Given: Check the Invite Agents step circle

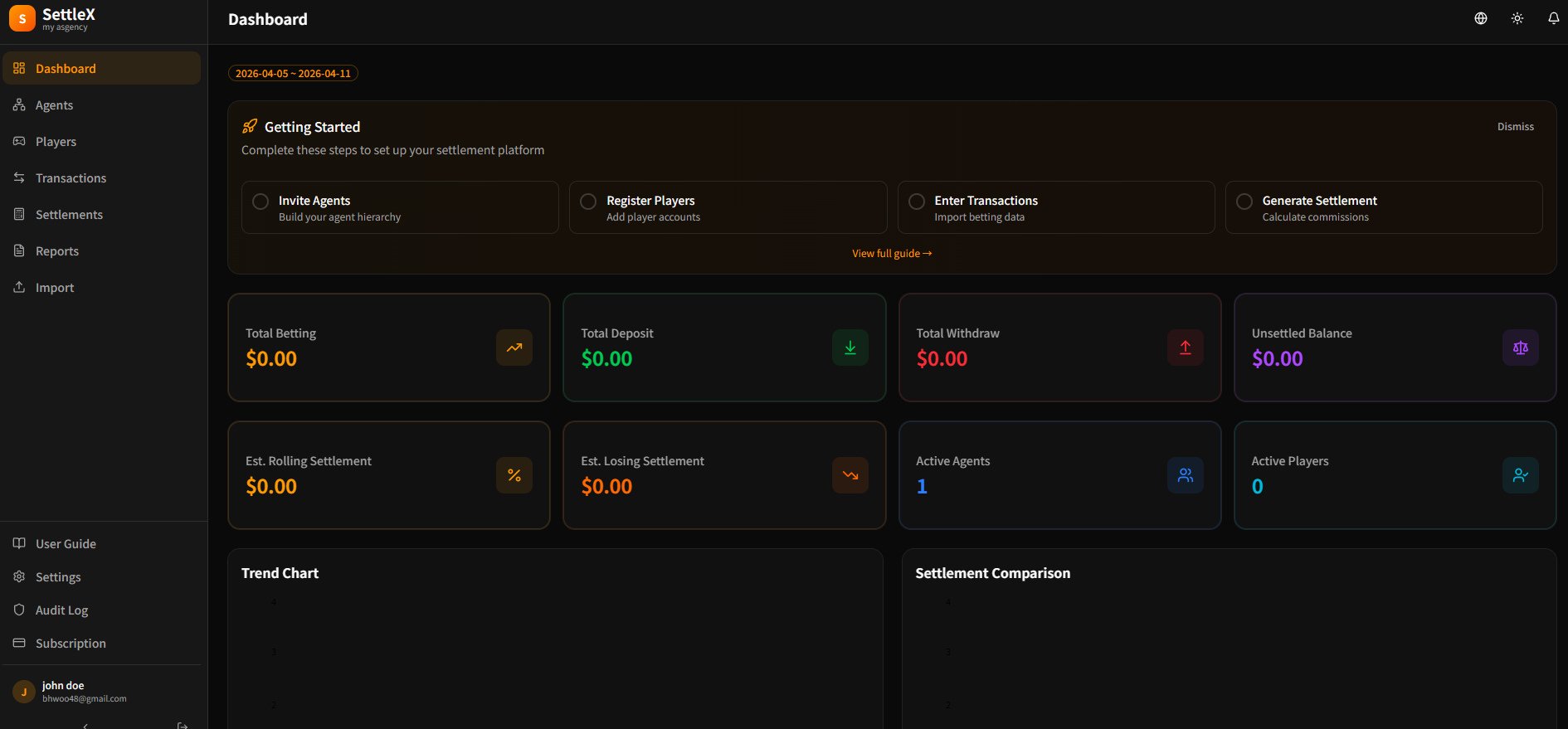Looking at the screenshot, I should click(x=261, y=202).
